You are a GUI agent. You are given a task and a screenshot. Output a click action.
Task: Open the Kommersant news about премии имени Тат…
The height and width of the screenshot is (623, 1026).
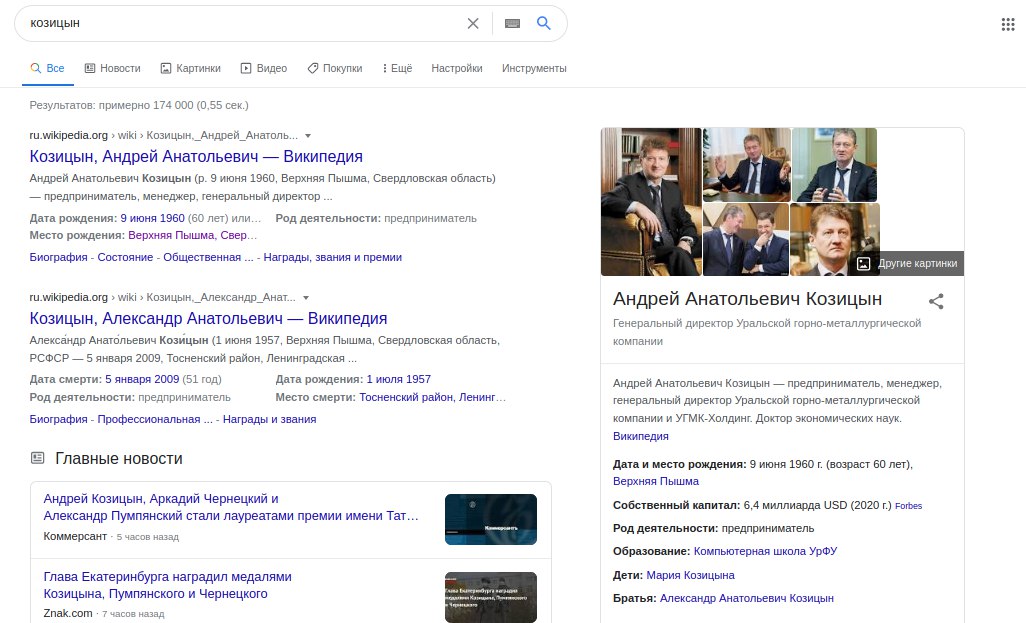point(231,507)
